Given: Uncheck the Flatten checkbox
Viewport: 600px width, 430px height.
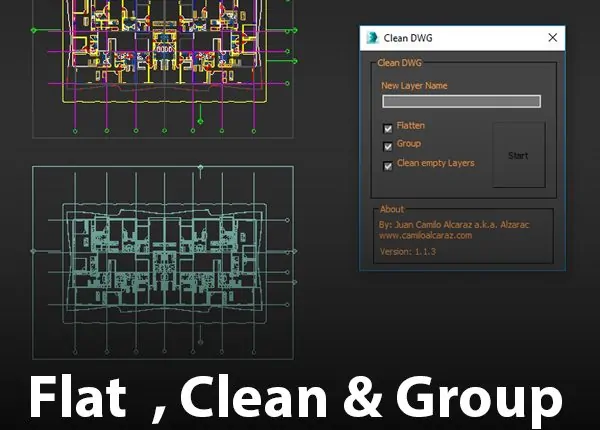Looking at the screenshot, I should point(387,128).
